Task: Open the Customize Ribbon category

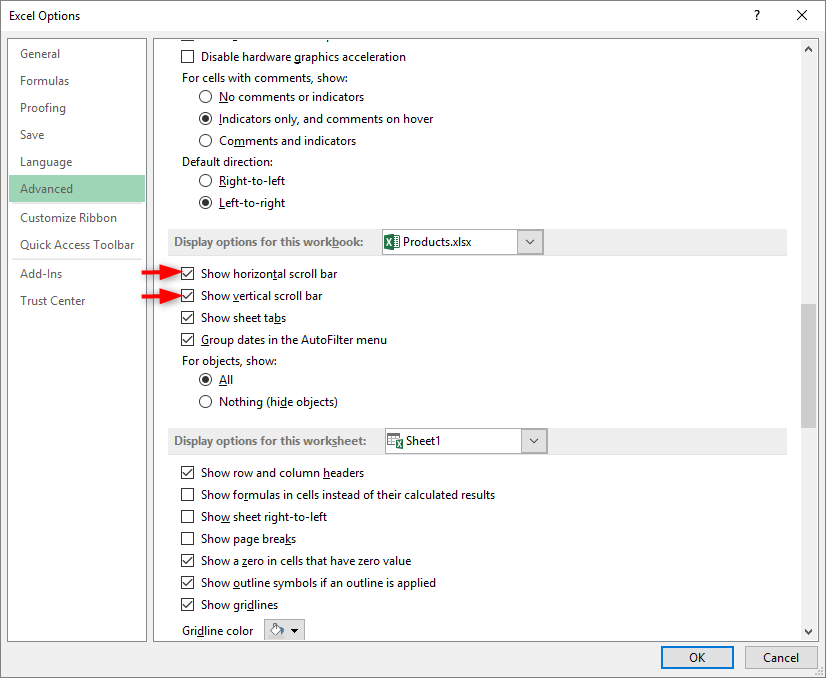Action: 68,218
